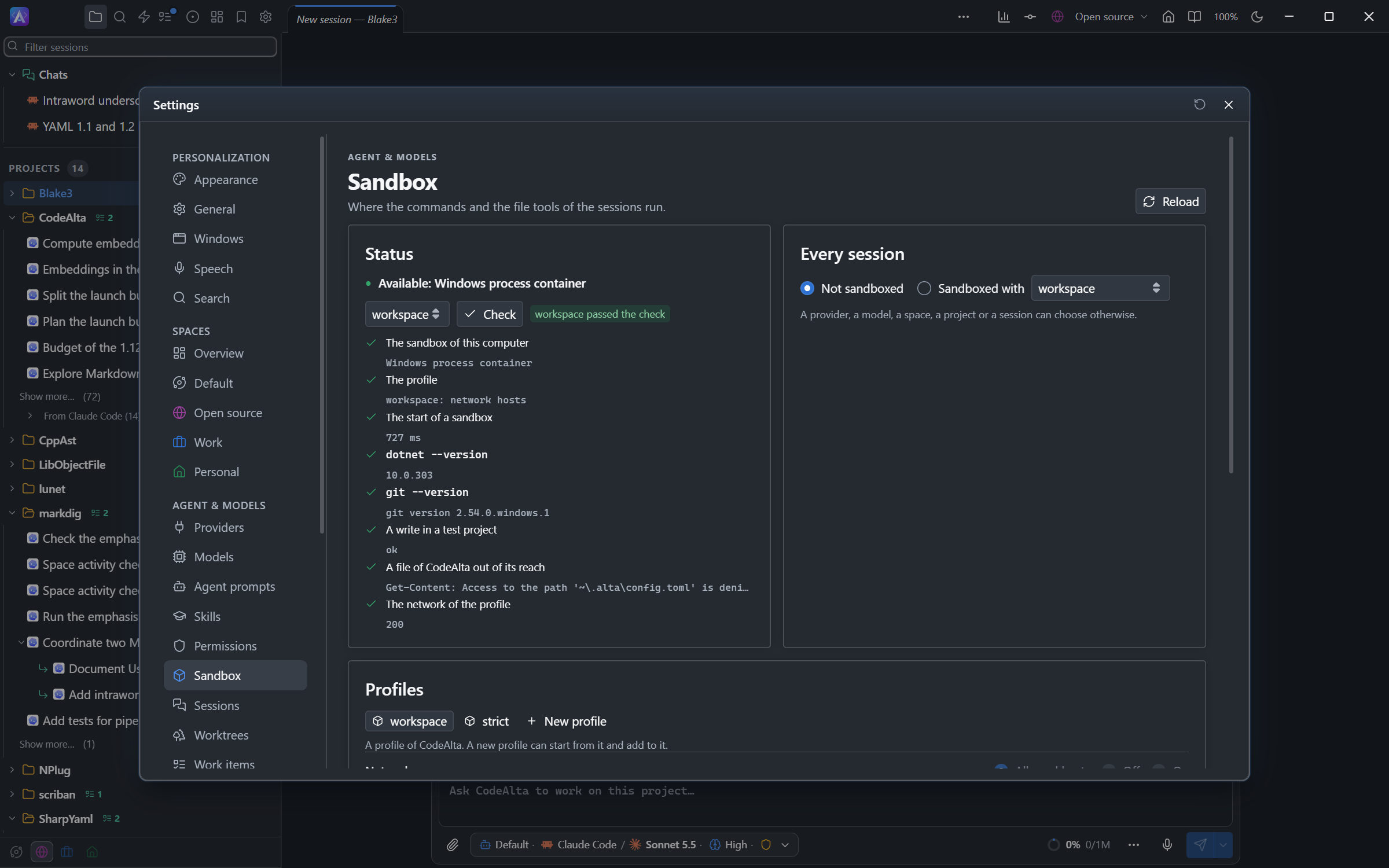Click the reset icon in Settings header

tap(1200, 105)
